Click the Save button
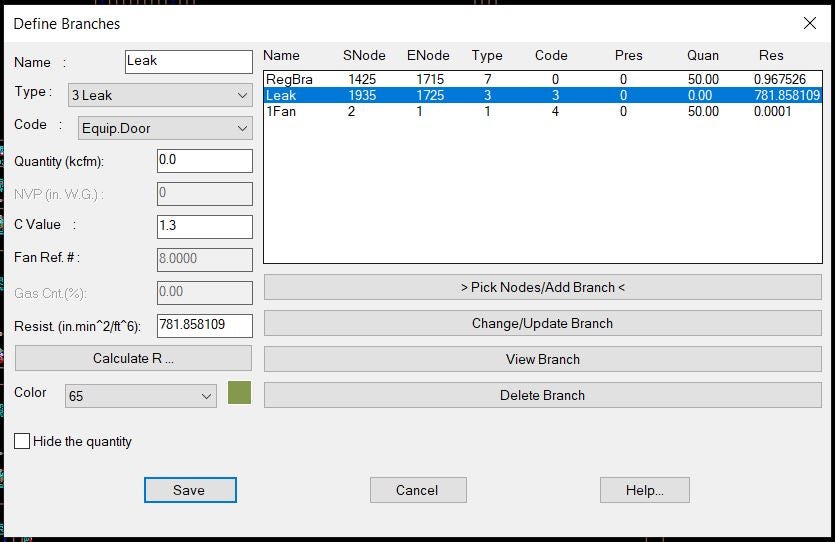The height and width of the screenshot is (542, 835). [x=190, y=490]
